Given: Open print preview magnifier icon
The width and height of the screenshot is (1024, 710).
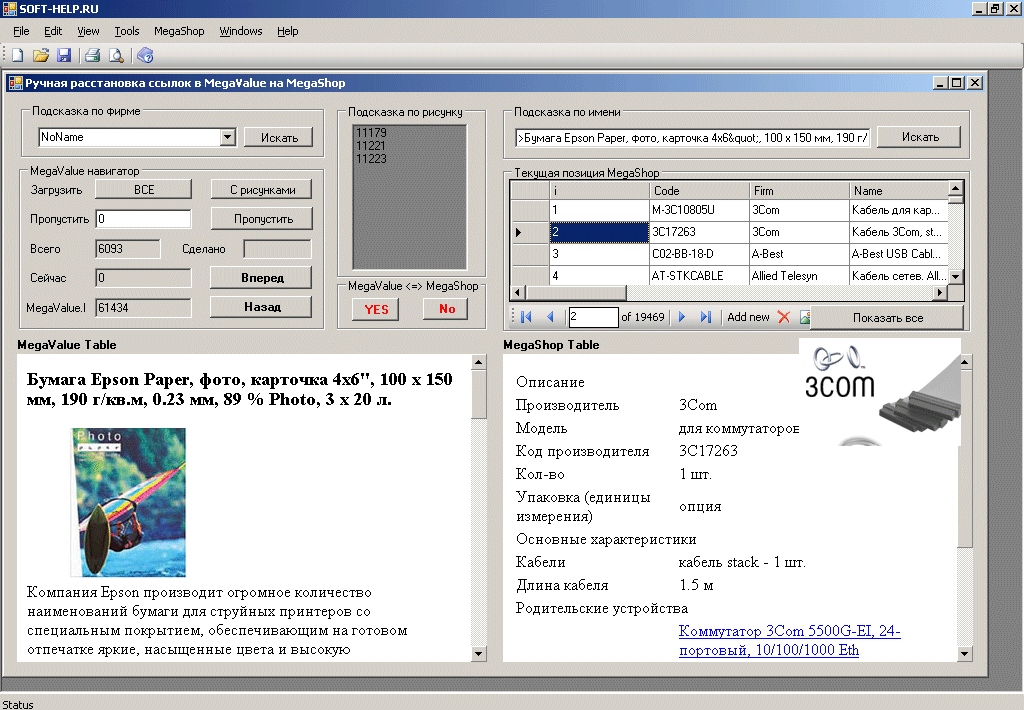Looking at the screenshot, I should 116,56.
